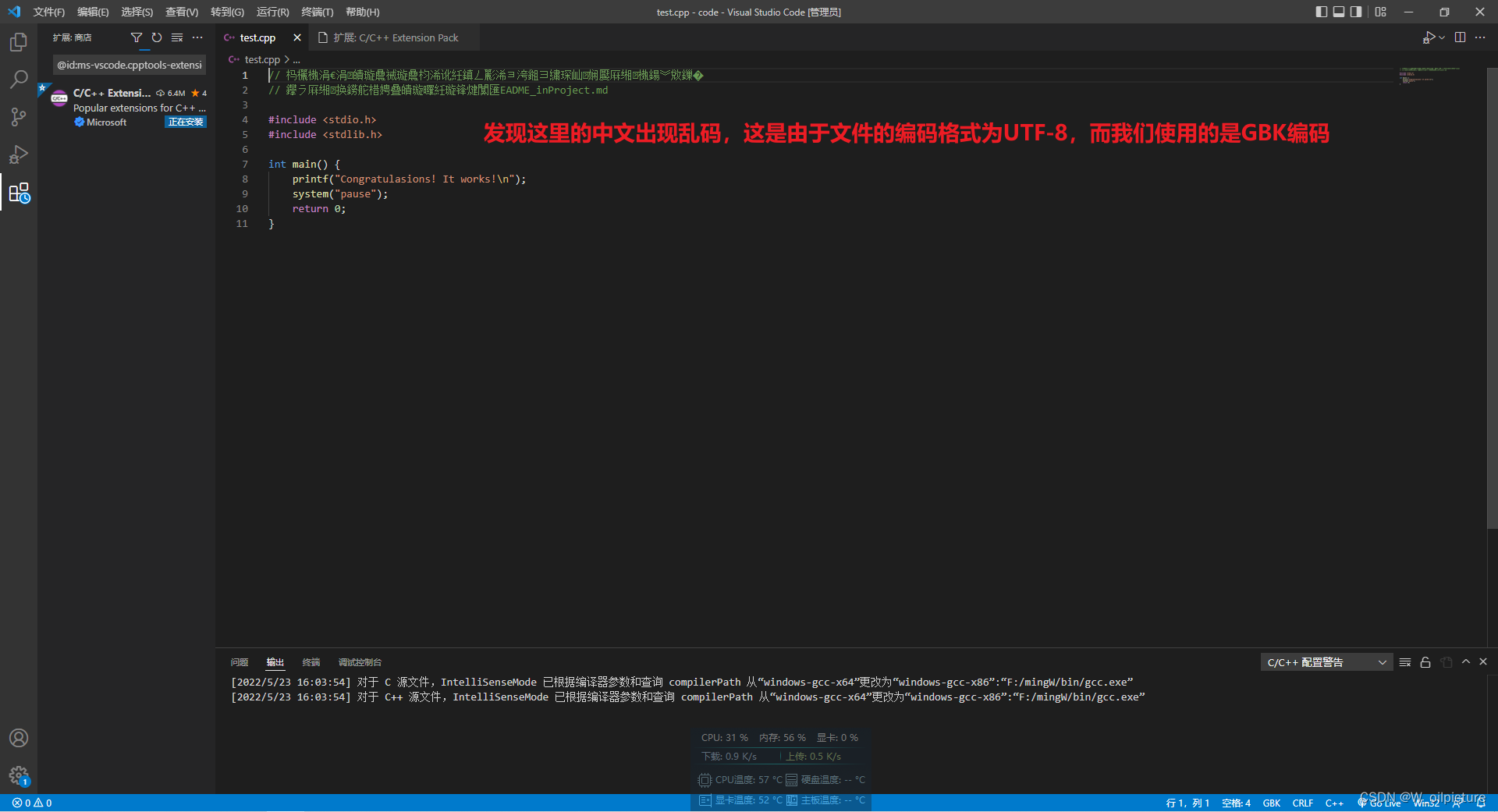This screenshot has width=1498, height=812.
Task: Click Microsoft verified publisher label
Action: point(106,122)
